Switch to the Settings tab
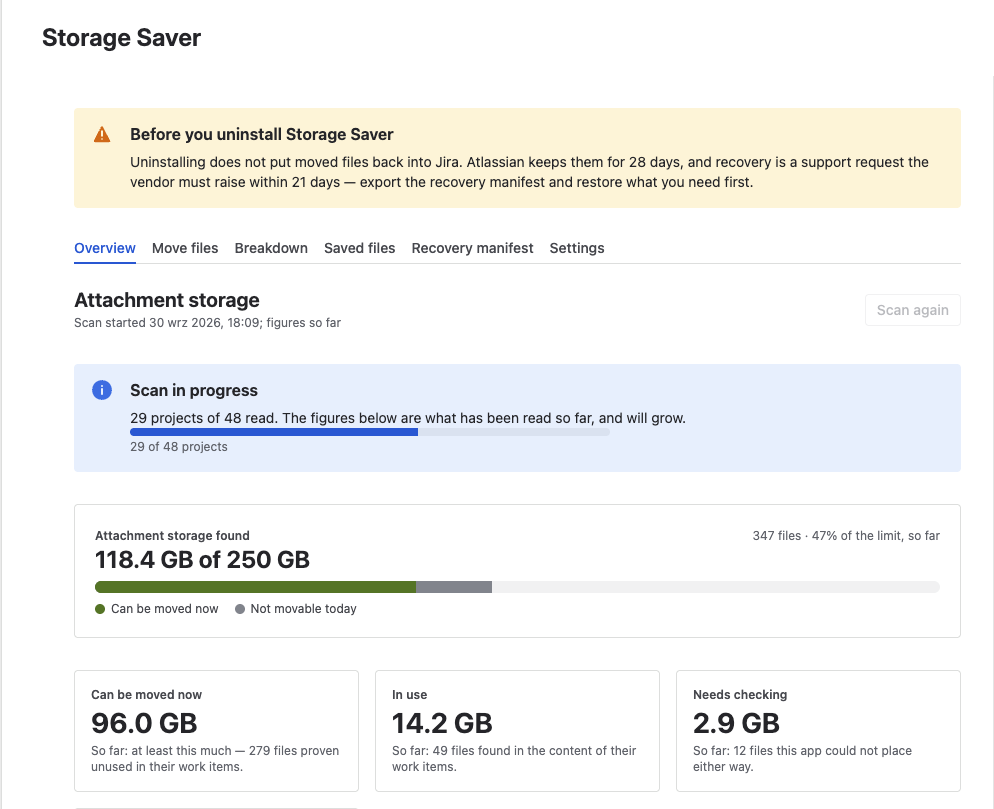The image size is (994, 809). [577, 248]
